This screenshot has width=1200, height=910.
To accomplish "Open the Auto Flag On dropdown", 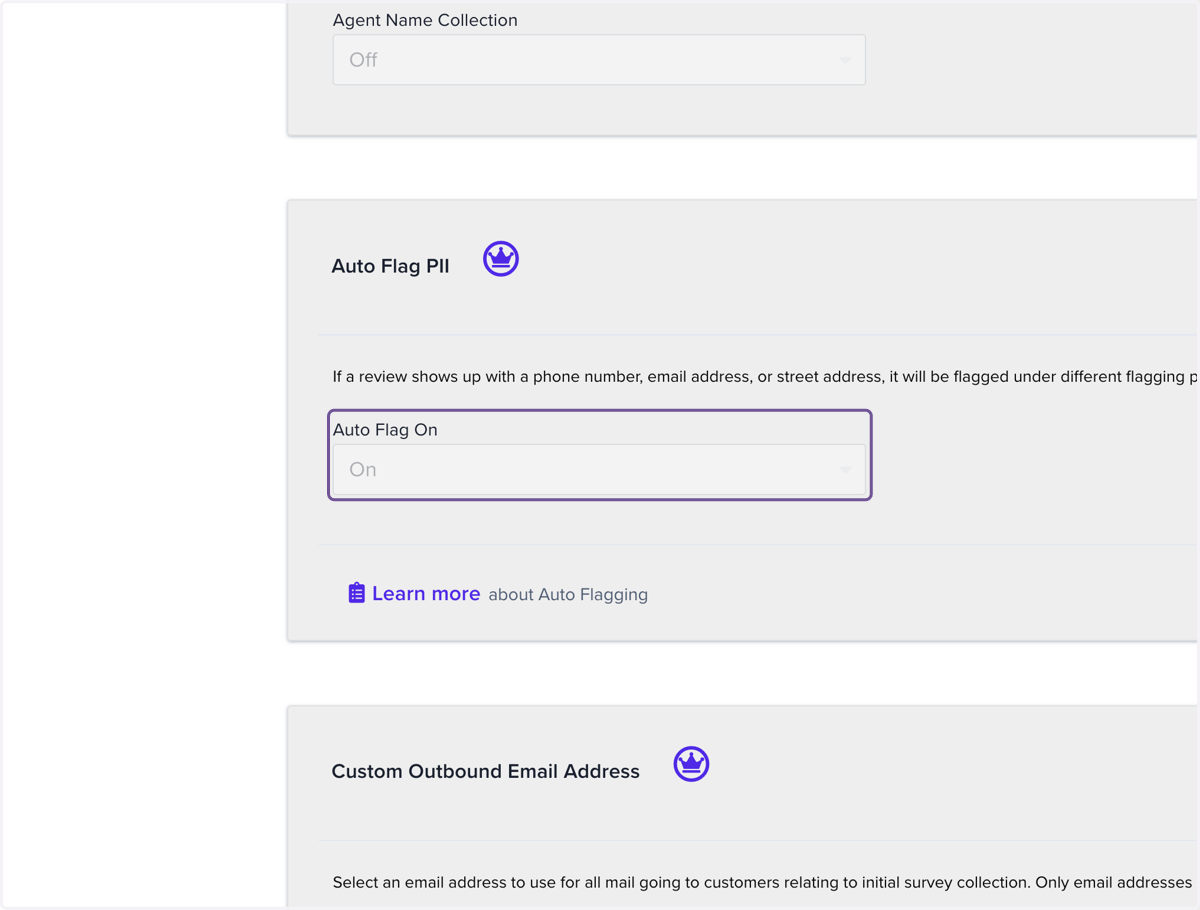I will point(599,470).
